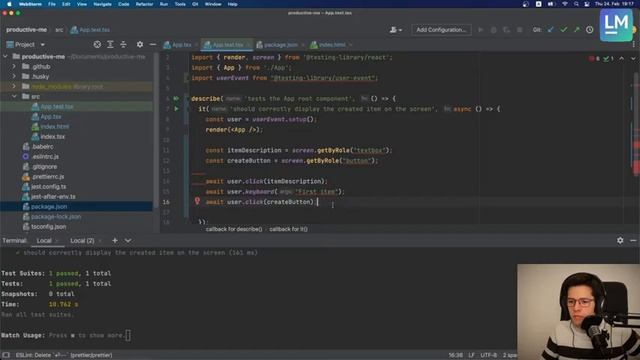The width and height of the screenshot is (640, 360).
Task: Click the Run with Coverage icon
Action: (507, 30)
